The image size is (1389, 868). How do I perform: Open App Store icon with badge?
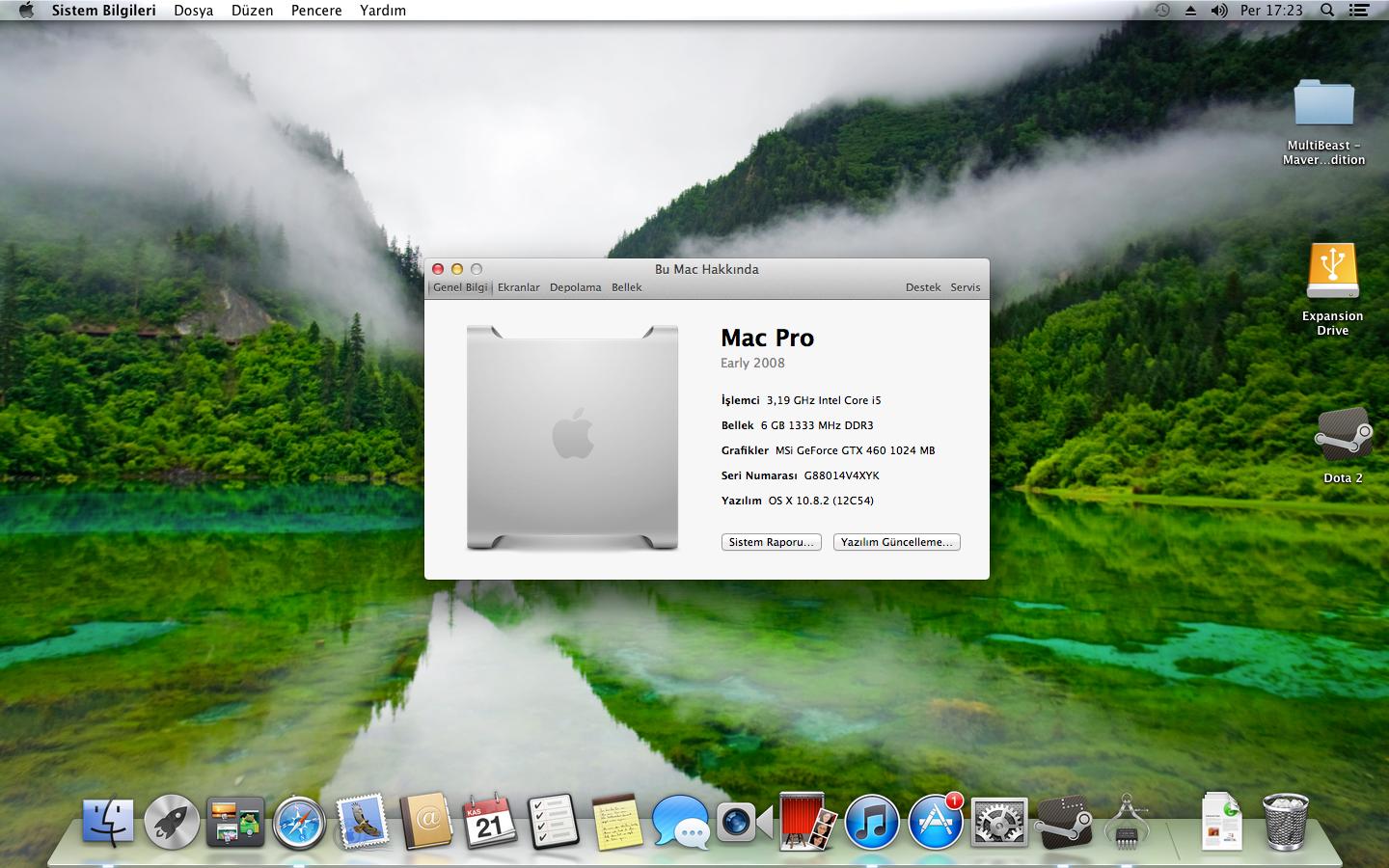935,822
